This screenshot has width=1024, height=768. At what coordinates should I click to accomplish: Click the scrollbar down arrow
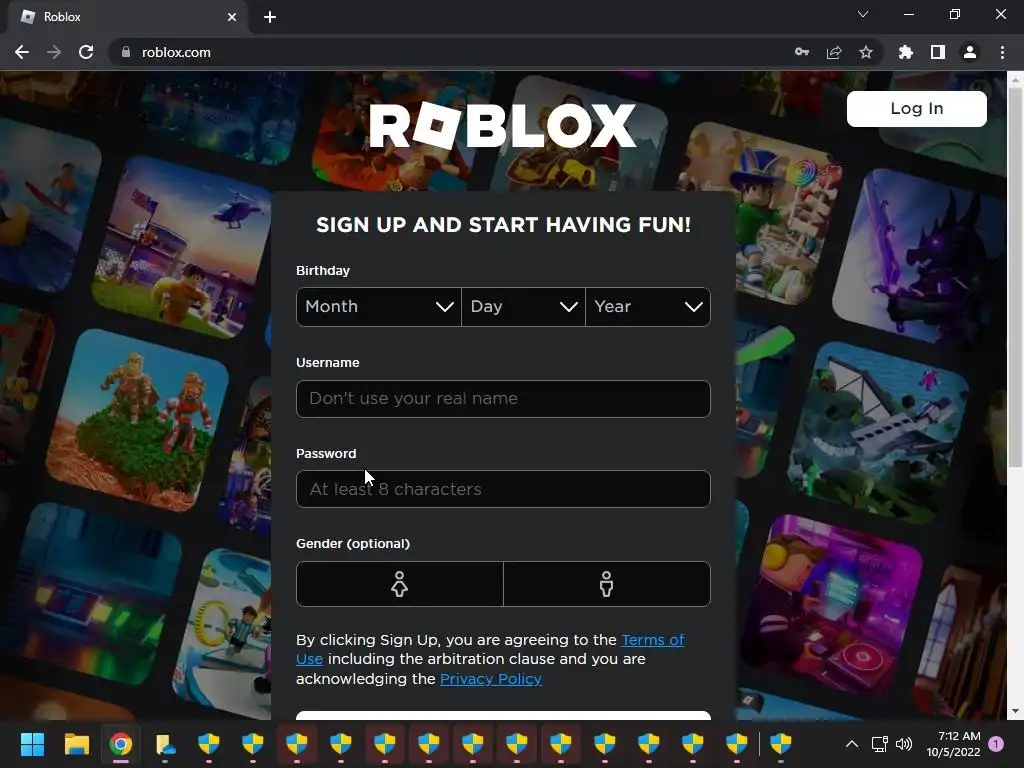1015,711
